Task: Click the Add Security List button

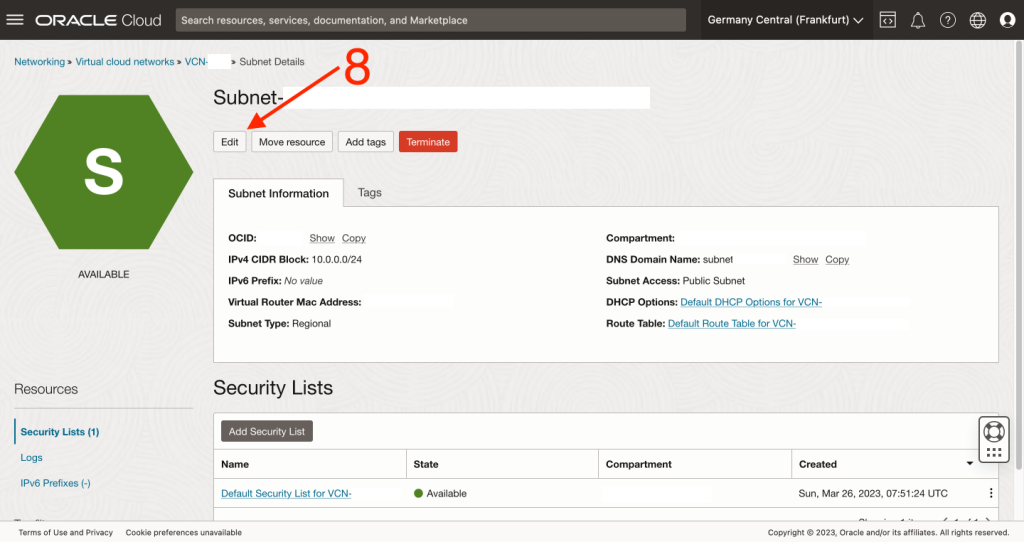Action: point(267,431)
